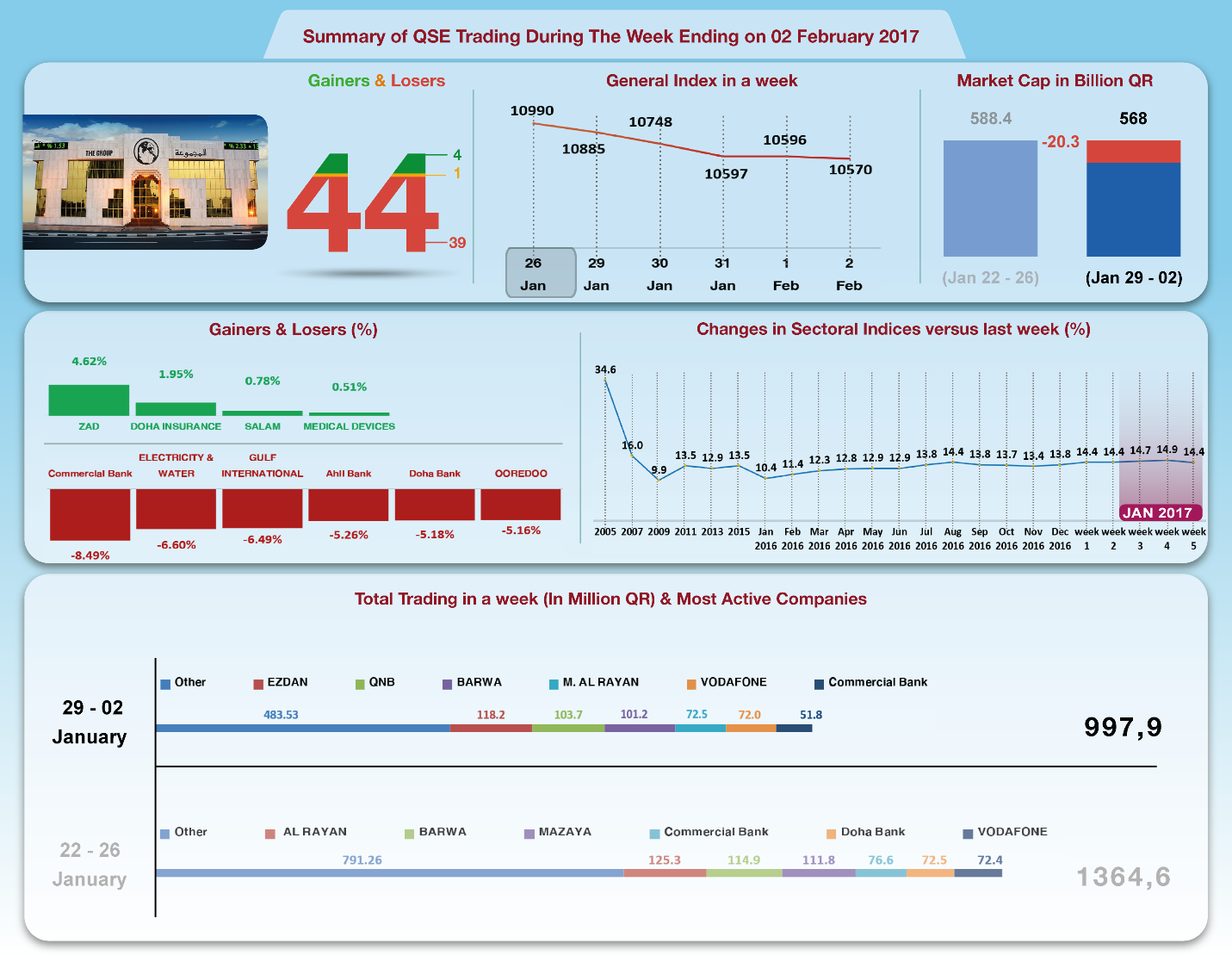The width and height of the screenshot is (1232, 962).
Task: Click the ZAD green gainer bar
Action: (89, 400)
